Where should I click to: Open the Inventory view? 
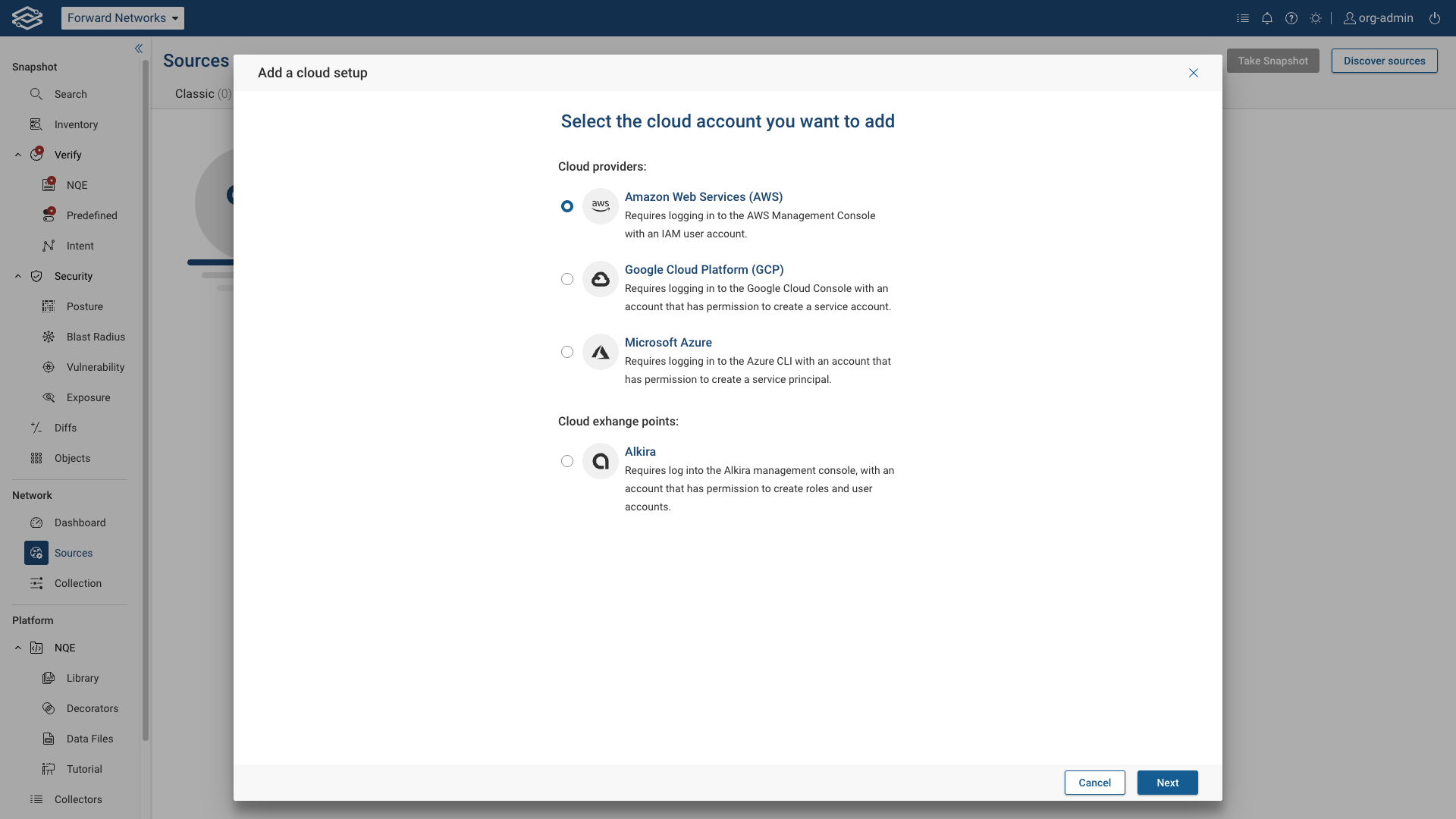pyautogui.click(x=76, y=124)
